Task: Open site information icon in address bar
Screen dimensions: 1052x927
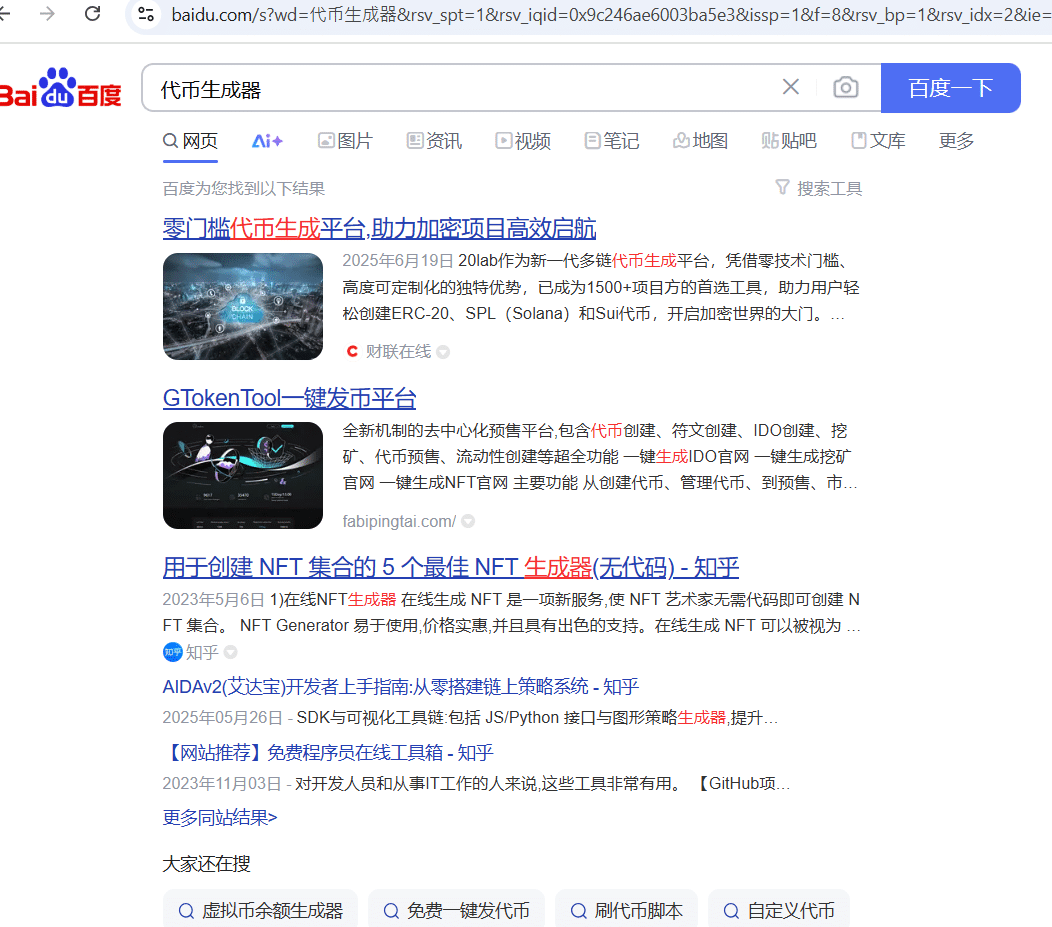Action: click(x=146, y=14)
